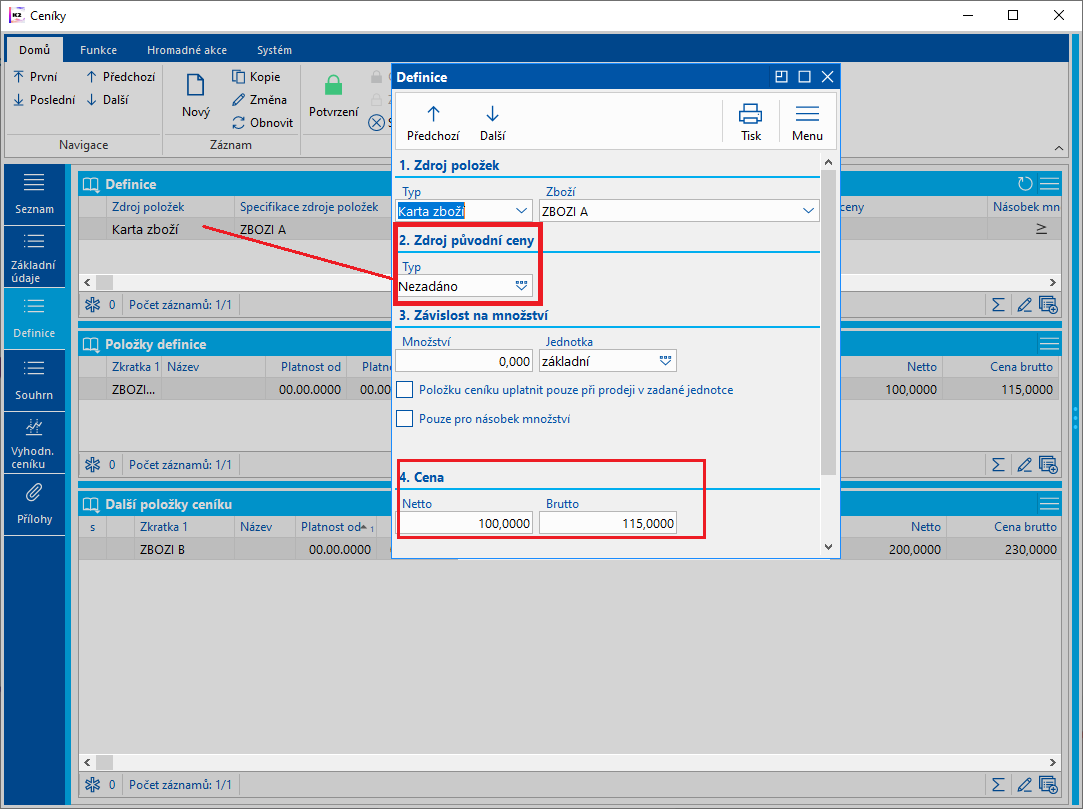Screen dimensions: 1083x809
Task: Maximize the Definice dialog
Action: (x=804, y=77)
